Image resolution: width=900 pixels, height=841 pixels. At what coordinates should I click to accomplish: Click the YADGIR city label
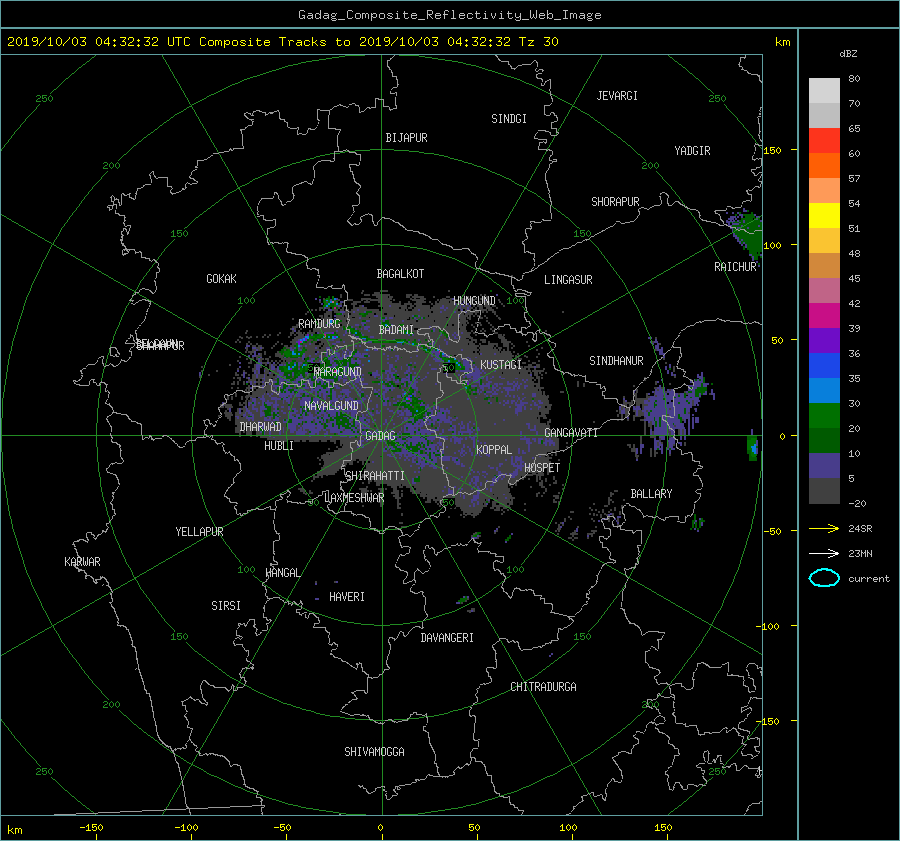pyautogui.click(x=692, y=151)
